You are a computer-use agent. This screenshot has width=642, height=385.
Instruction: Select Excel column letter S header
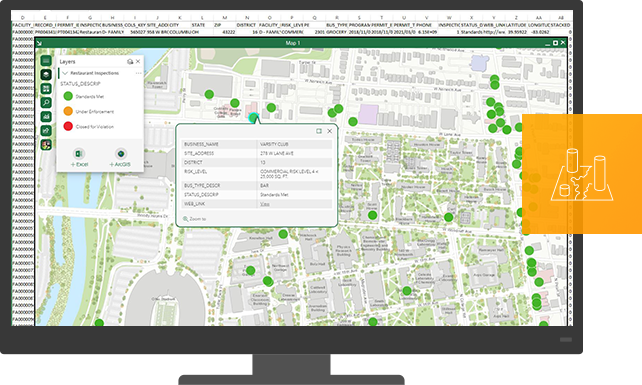coord(359,18)
